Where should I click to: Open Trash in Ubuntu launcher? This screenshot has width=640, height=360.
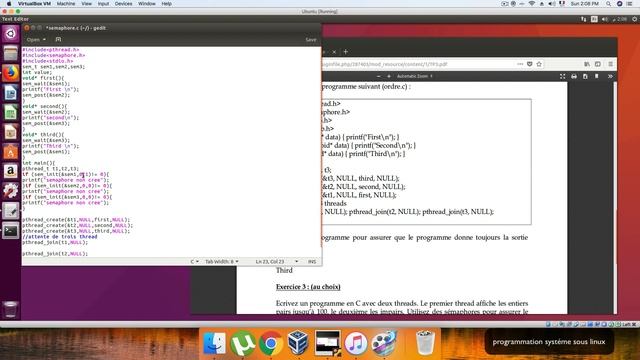11,309
